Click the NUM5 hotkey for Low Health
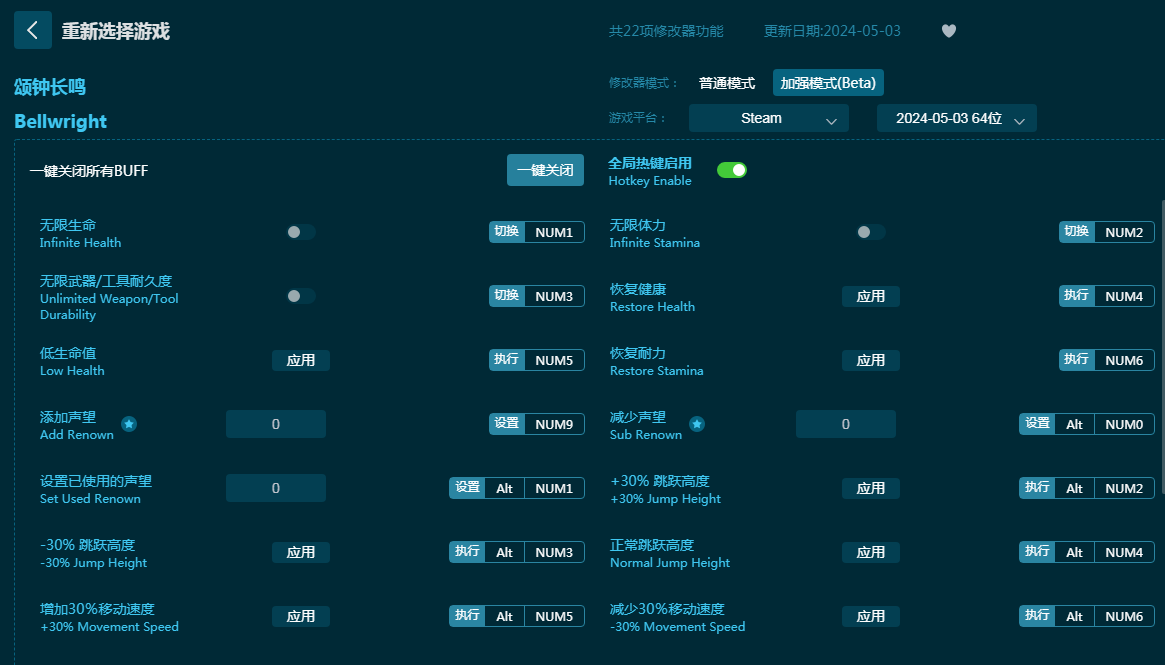 554,360
